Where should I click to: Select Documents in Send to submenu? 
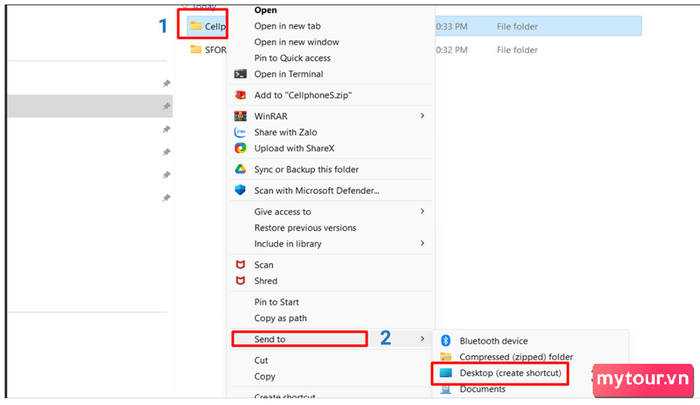(x=483, y=389)
